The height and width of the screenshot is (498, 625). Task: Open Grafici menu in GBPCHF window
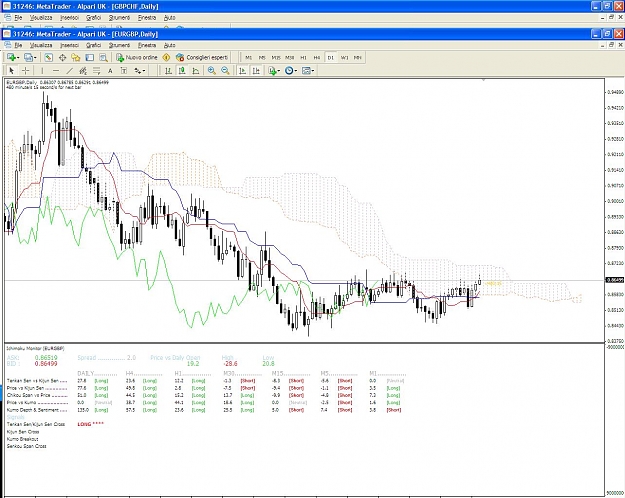tap(94, 18)
